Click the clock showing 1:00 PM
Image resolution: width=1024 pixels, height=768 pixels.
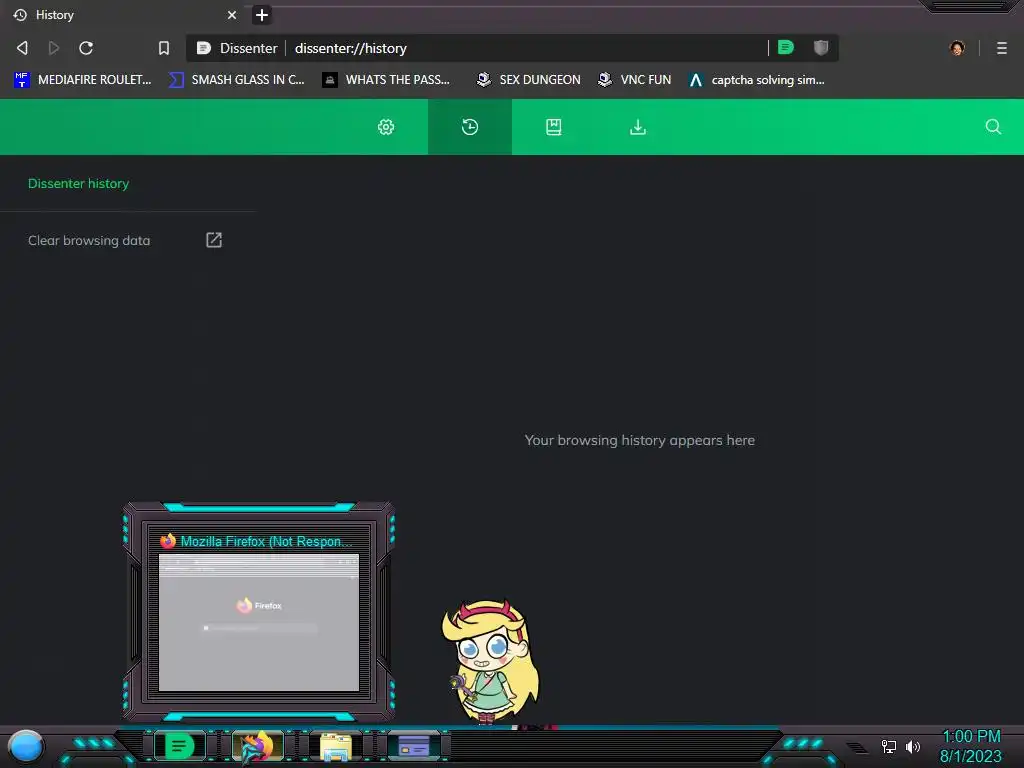click(971, 737)
